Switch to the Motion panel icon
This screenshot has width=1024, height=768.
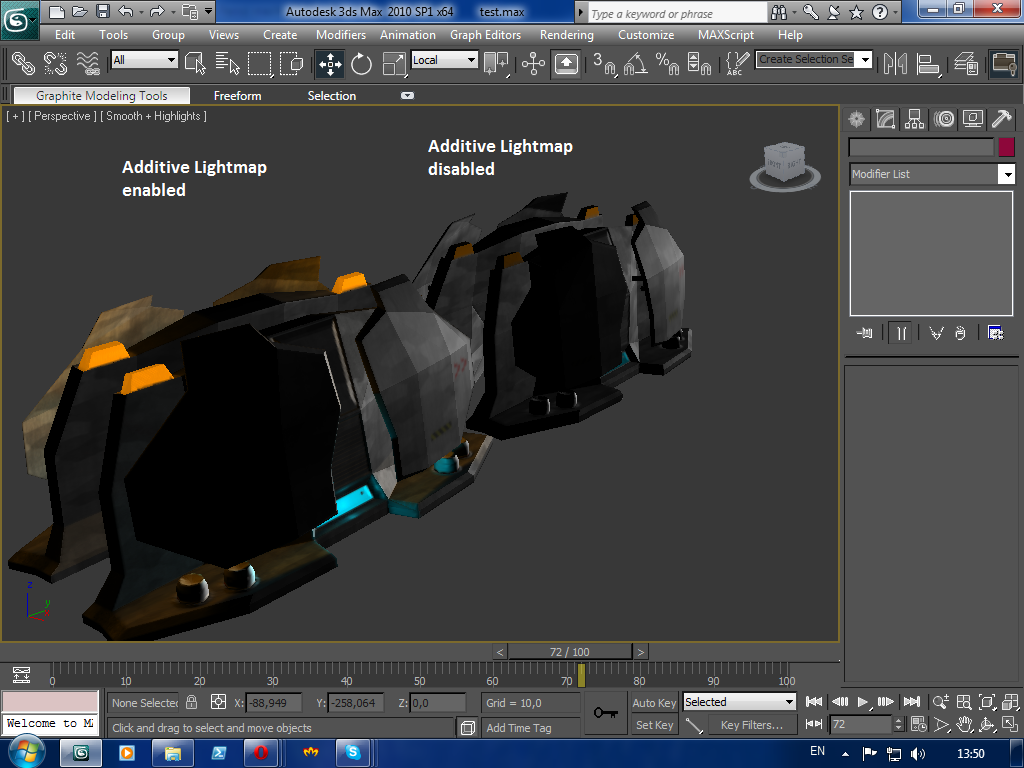[943, 119]
